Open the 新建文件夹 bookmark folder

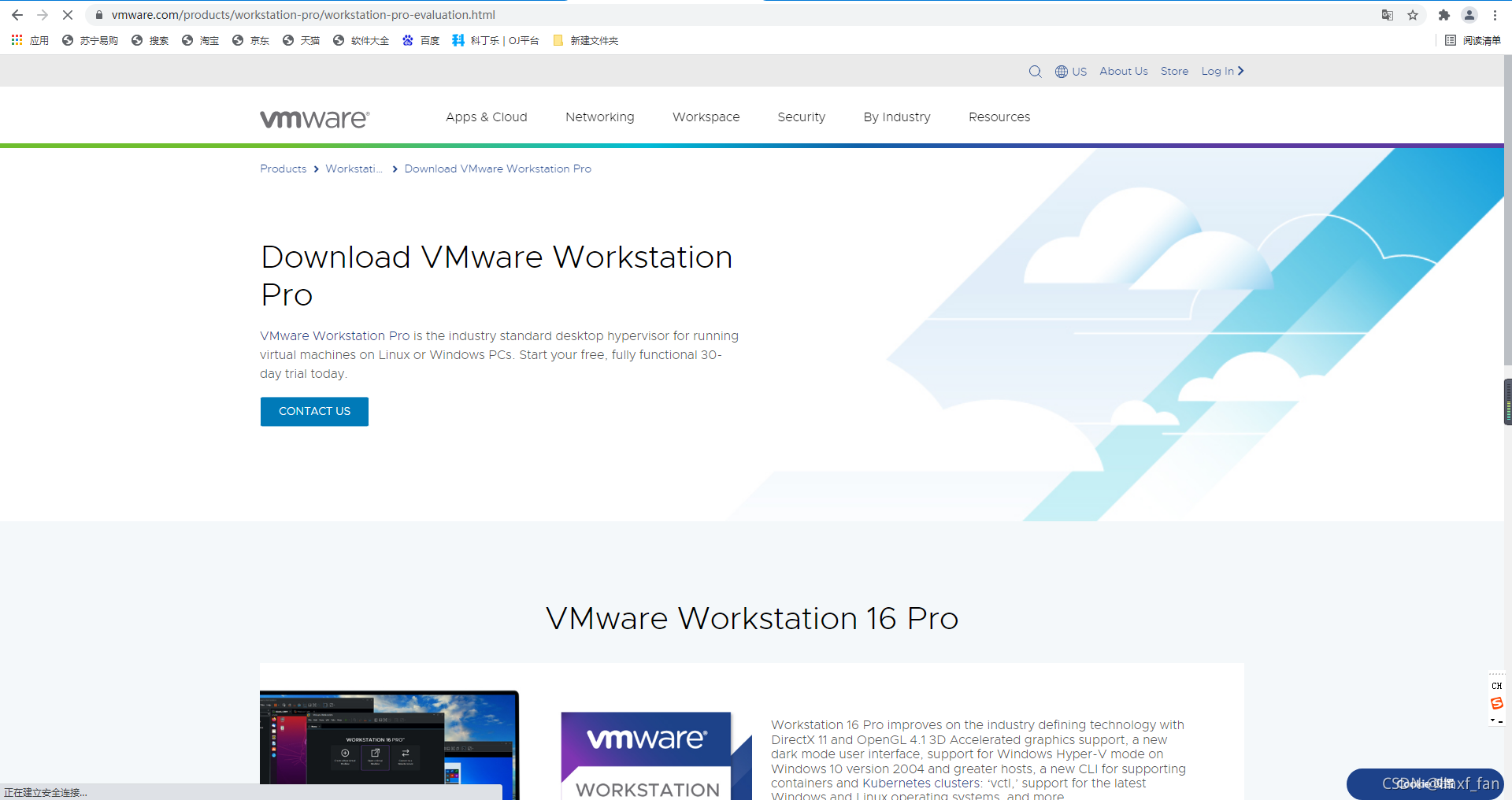pos(586,40)
